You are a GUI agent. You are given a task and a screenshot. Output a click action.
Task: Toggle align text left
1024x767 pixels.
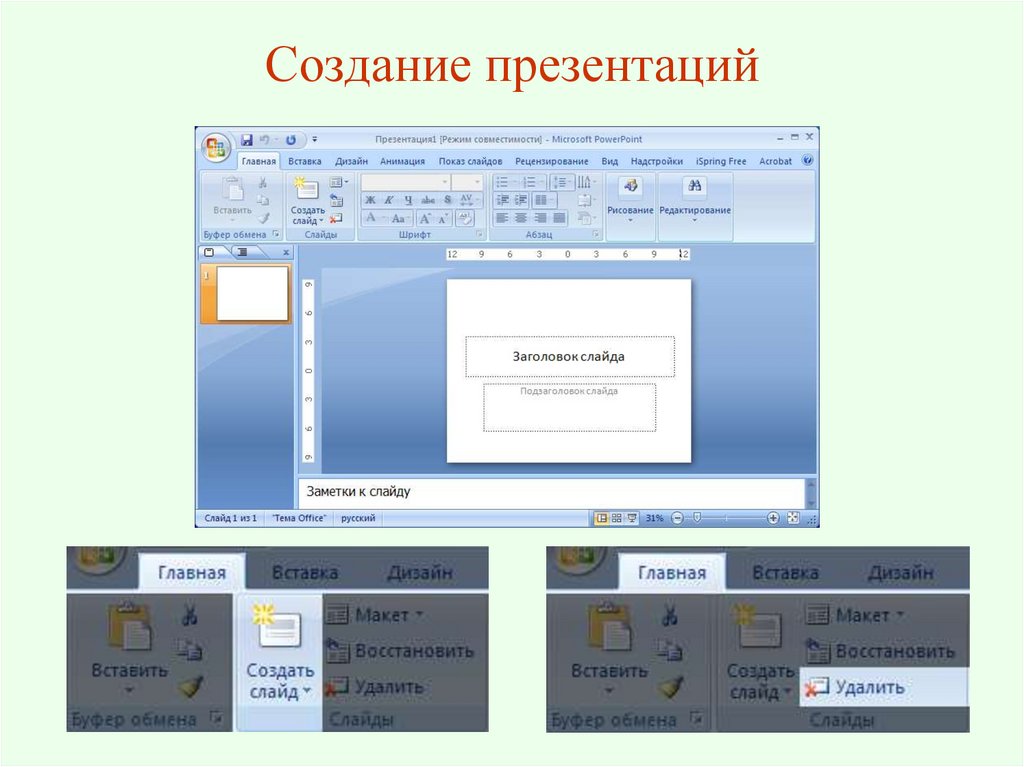point(502,218)
